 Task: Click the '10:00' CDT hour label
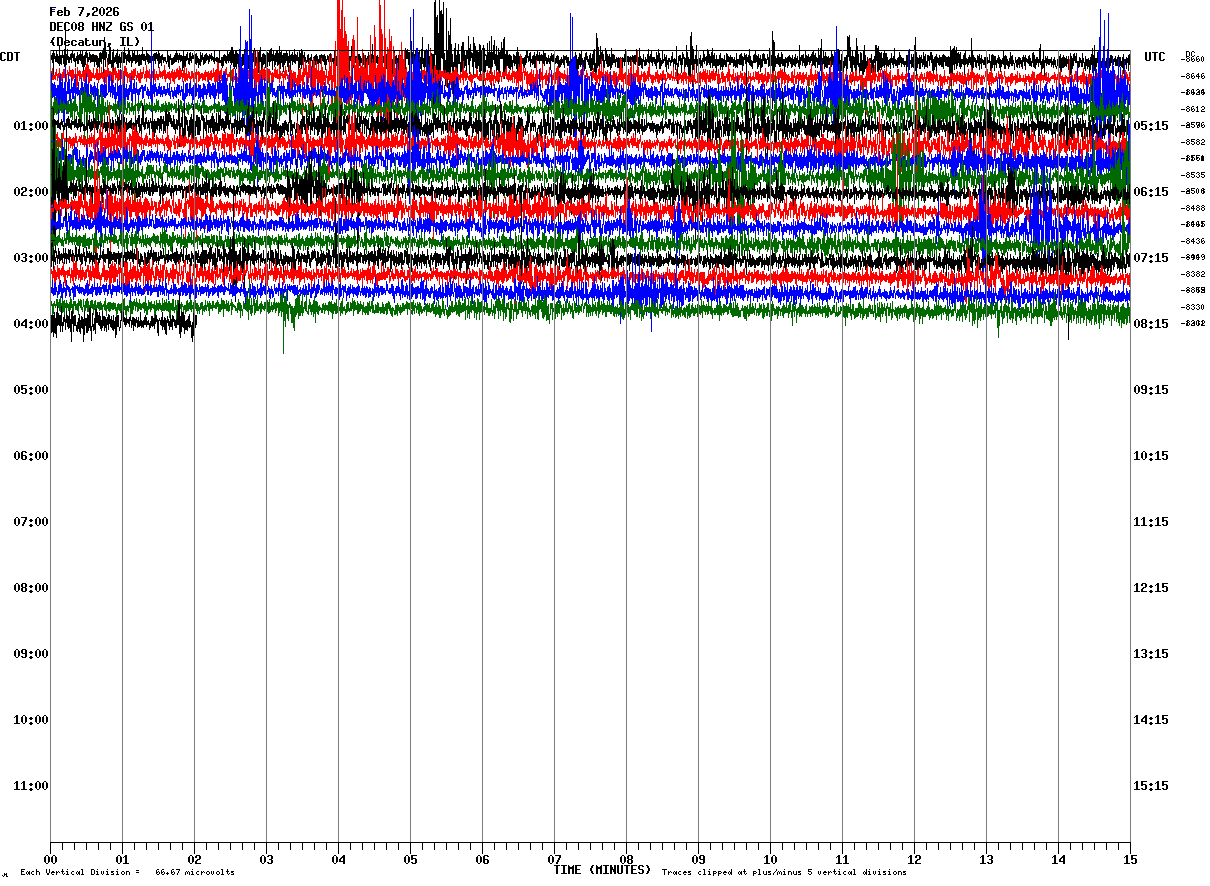[31, 720]
